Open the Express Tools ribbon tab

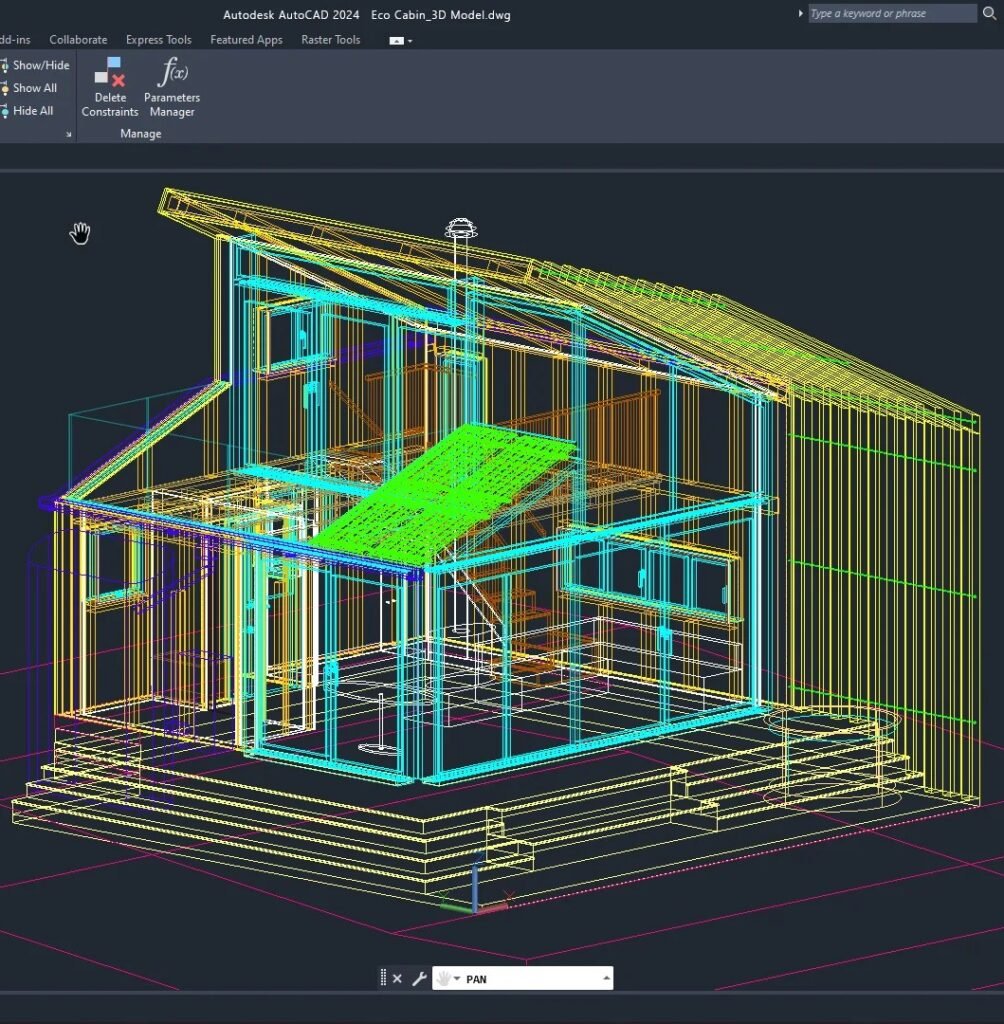158,40
